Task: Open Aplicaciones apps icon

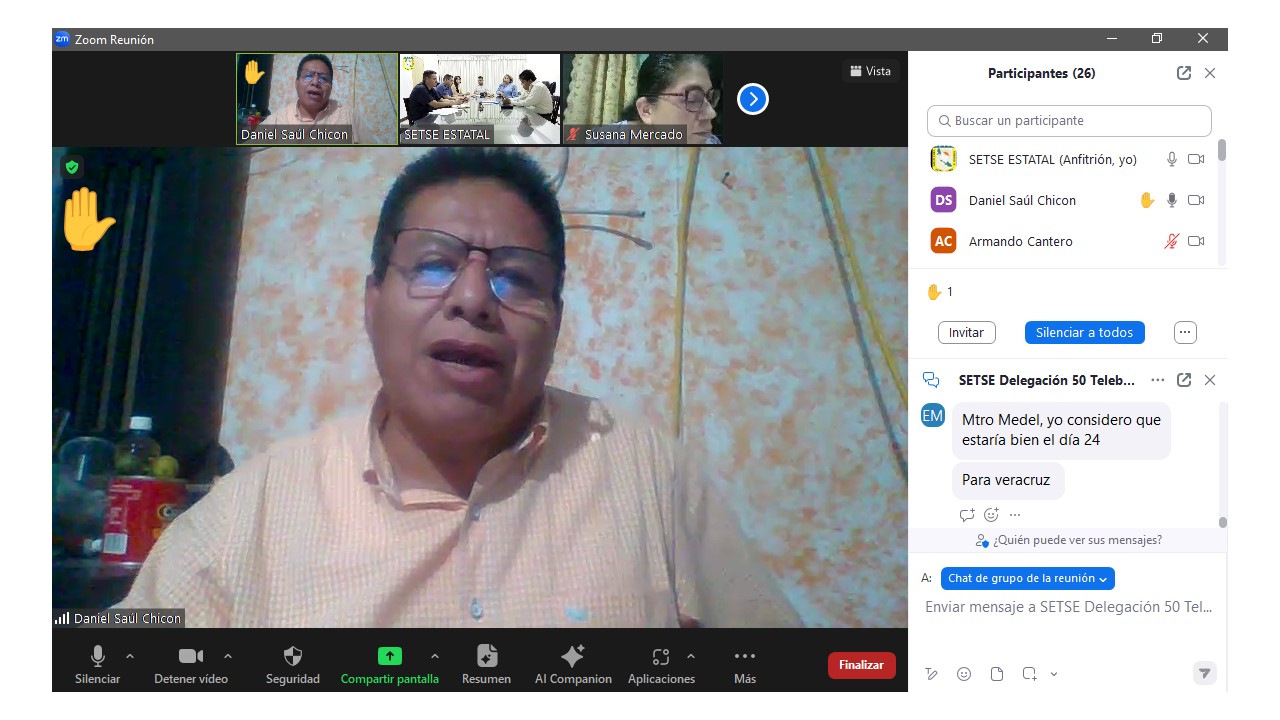Action: [x=660, y=657]
